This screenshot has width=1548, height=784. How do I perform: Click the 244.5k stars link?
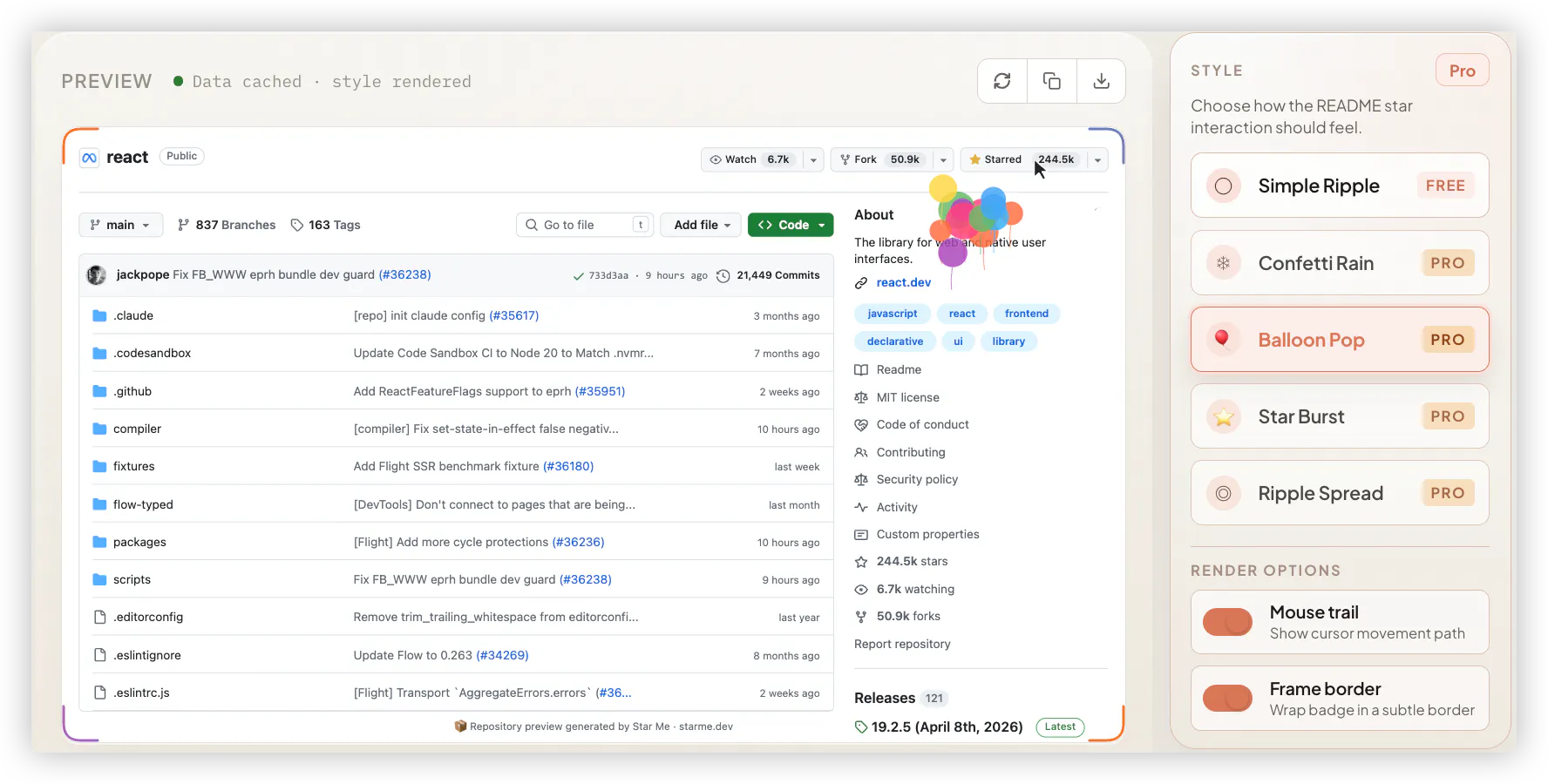point(912,562)
